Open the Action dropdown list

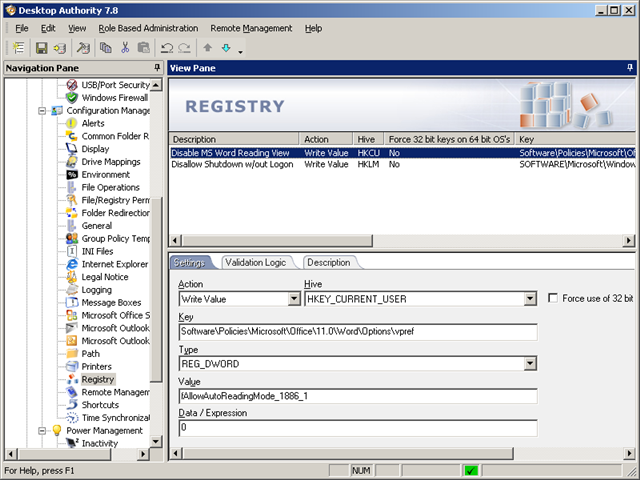tap(294, 299)
